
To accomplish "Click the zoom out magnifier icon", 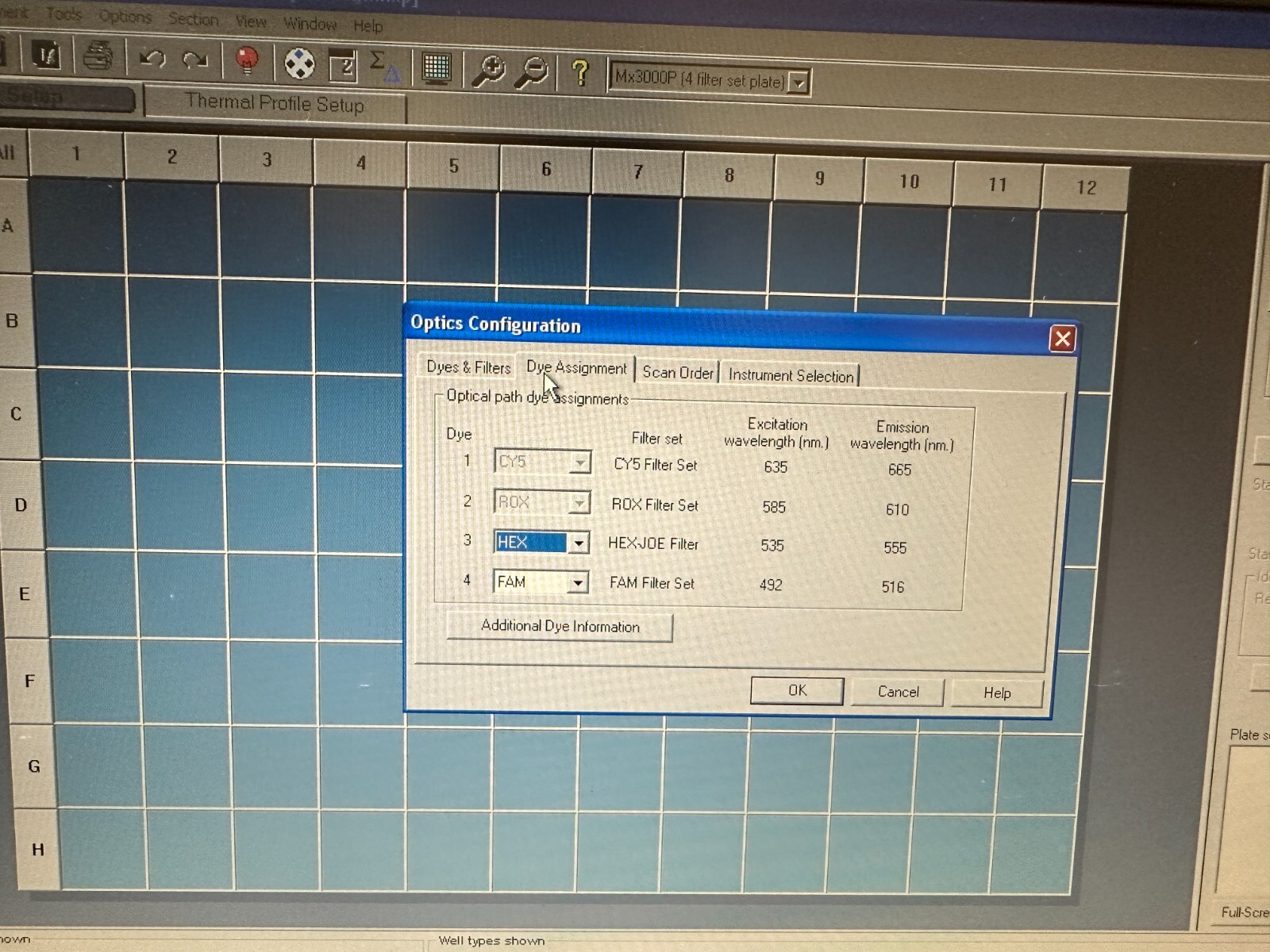I will [532, 72].
